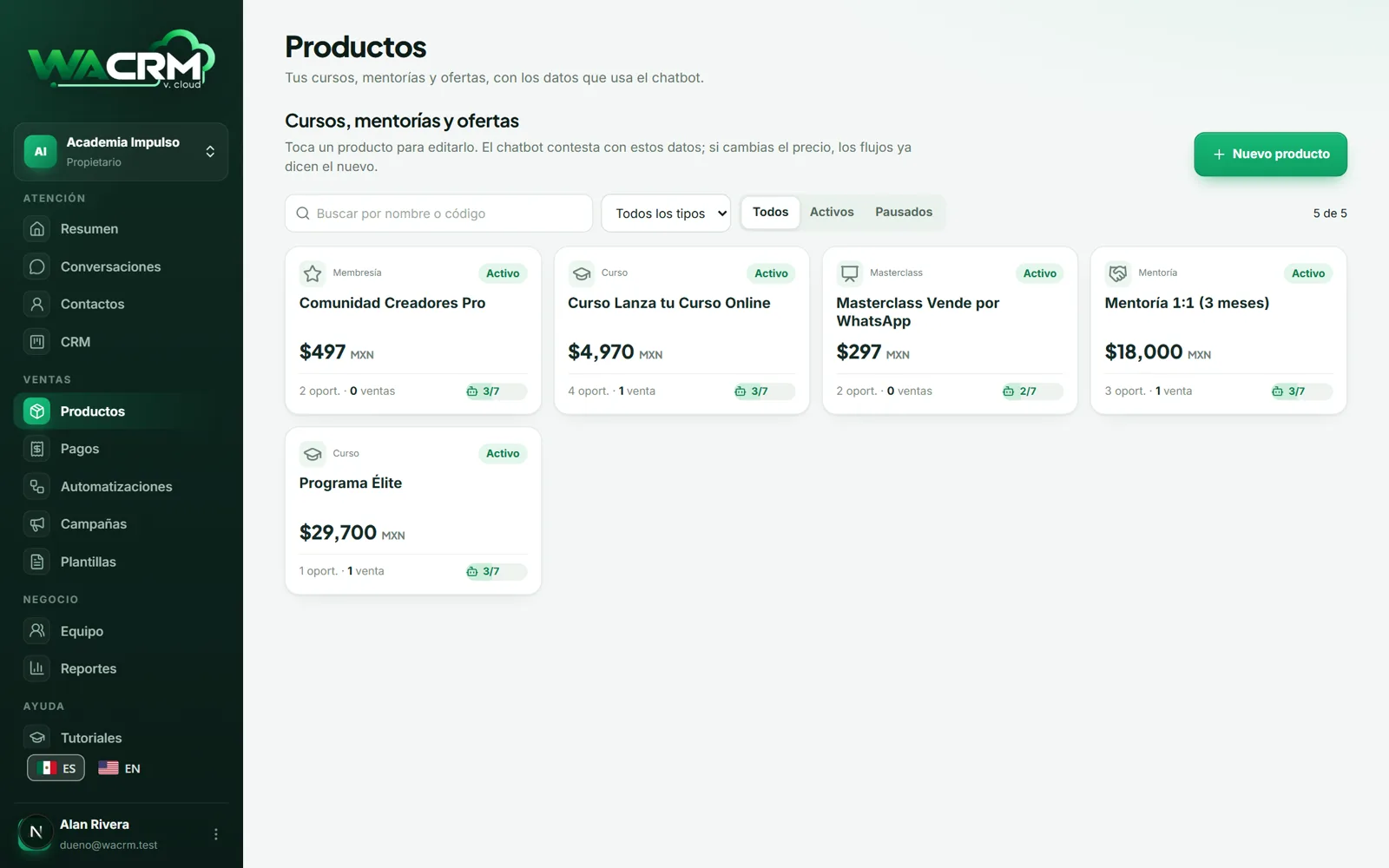This screenshot has width=1389, height=868.
Task: Select the Activos filter tab
Action: [832, 213]
